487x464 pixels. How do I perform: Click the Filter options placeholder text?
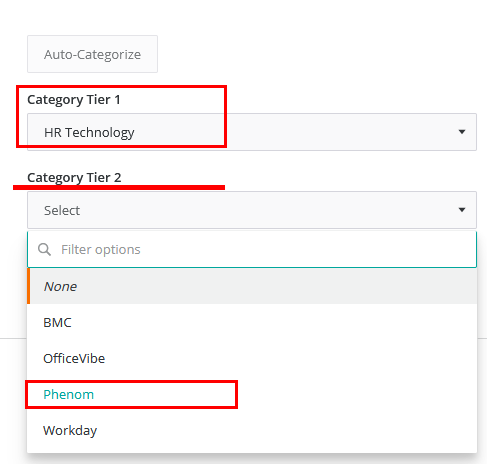101,250
